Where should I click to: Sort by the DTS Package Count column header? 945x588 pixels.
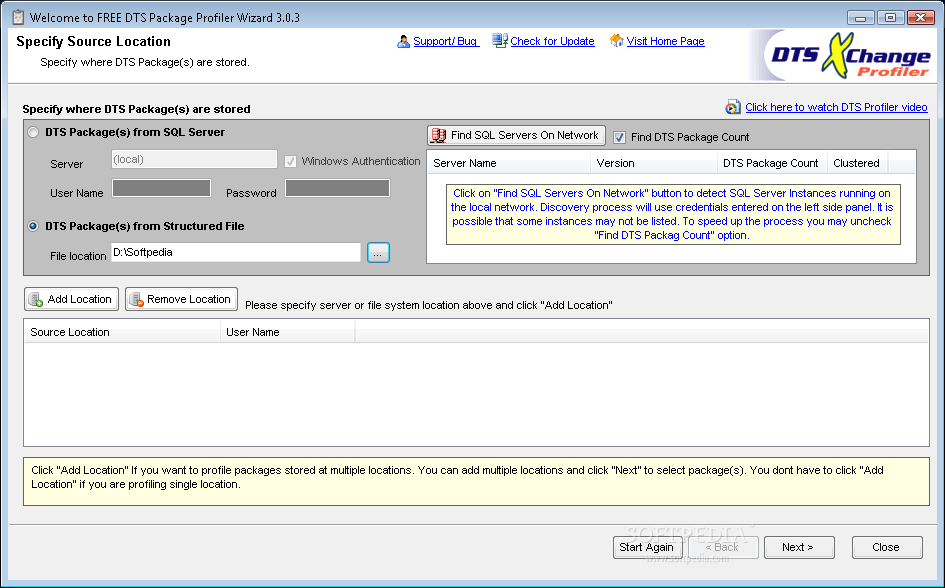coord(771,163)
